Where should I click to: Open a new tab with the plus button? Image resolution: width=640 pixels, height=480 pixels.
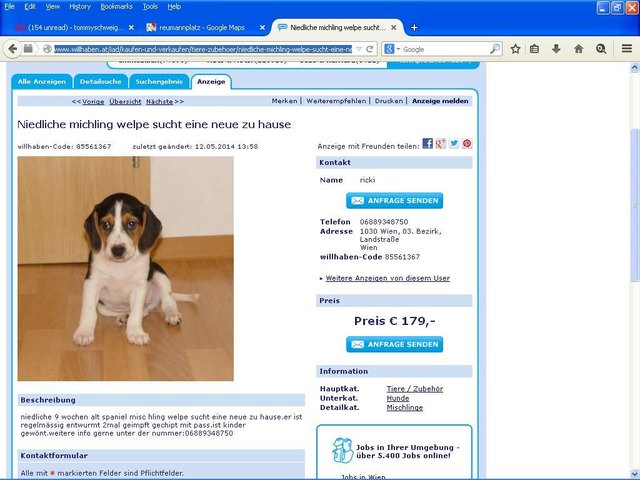[414, 27]
